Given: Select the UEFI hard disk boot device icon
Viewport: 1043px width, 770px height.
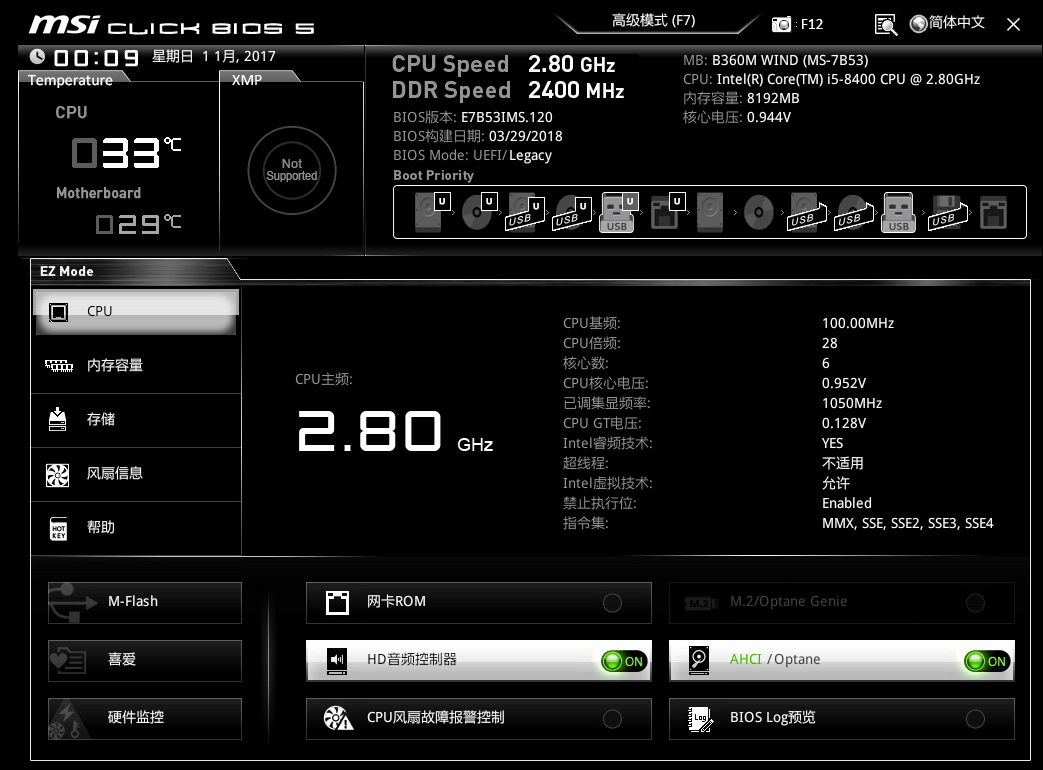Looking at the screenshot, I should coord(431,211).
